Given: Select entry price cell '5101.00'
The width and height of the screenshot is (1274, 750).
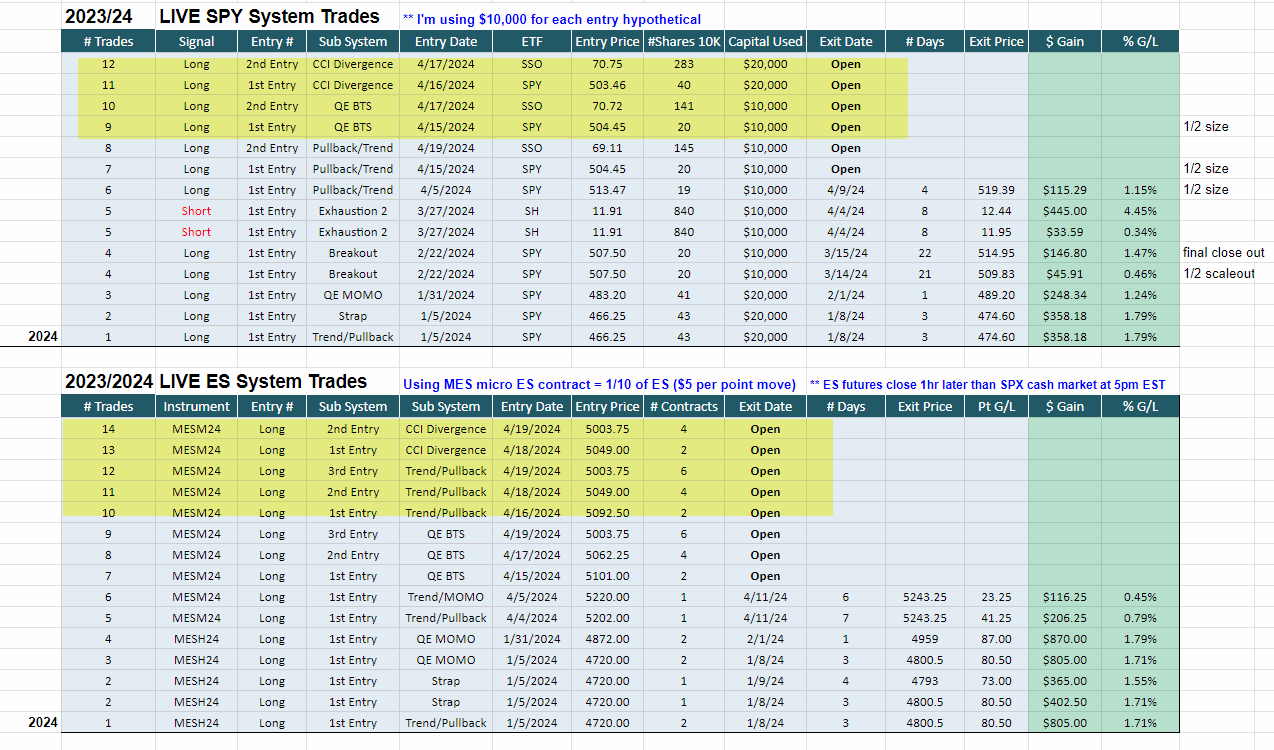Looking at the screenshot, I should click(607, 576).
